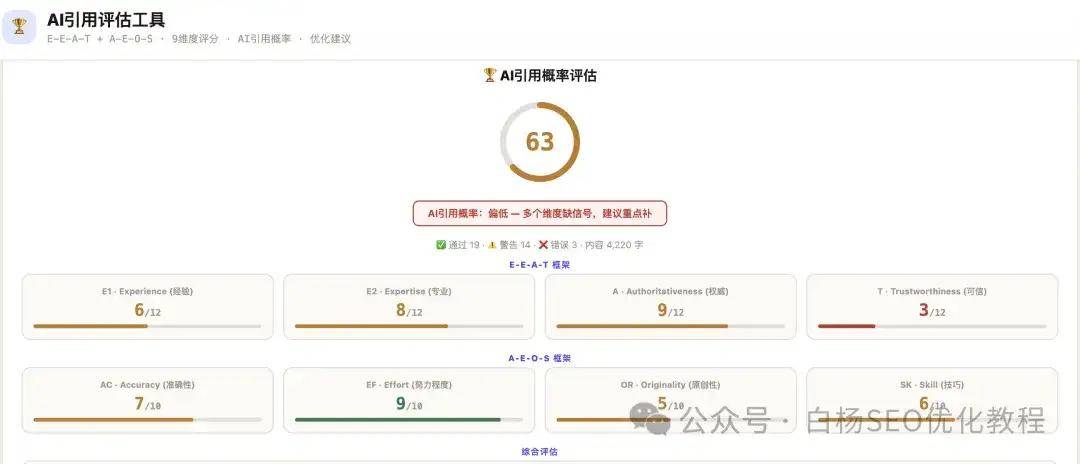Open the E1 · Experience (经验) card
This screenshot has height=464, width=1080.
[x=147, y=307]
